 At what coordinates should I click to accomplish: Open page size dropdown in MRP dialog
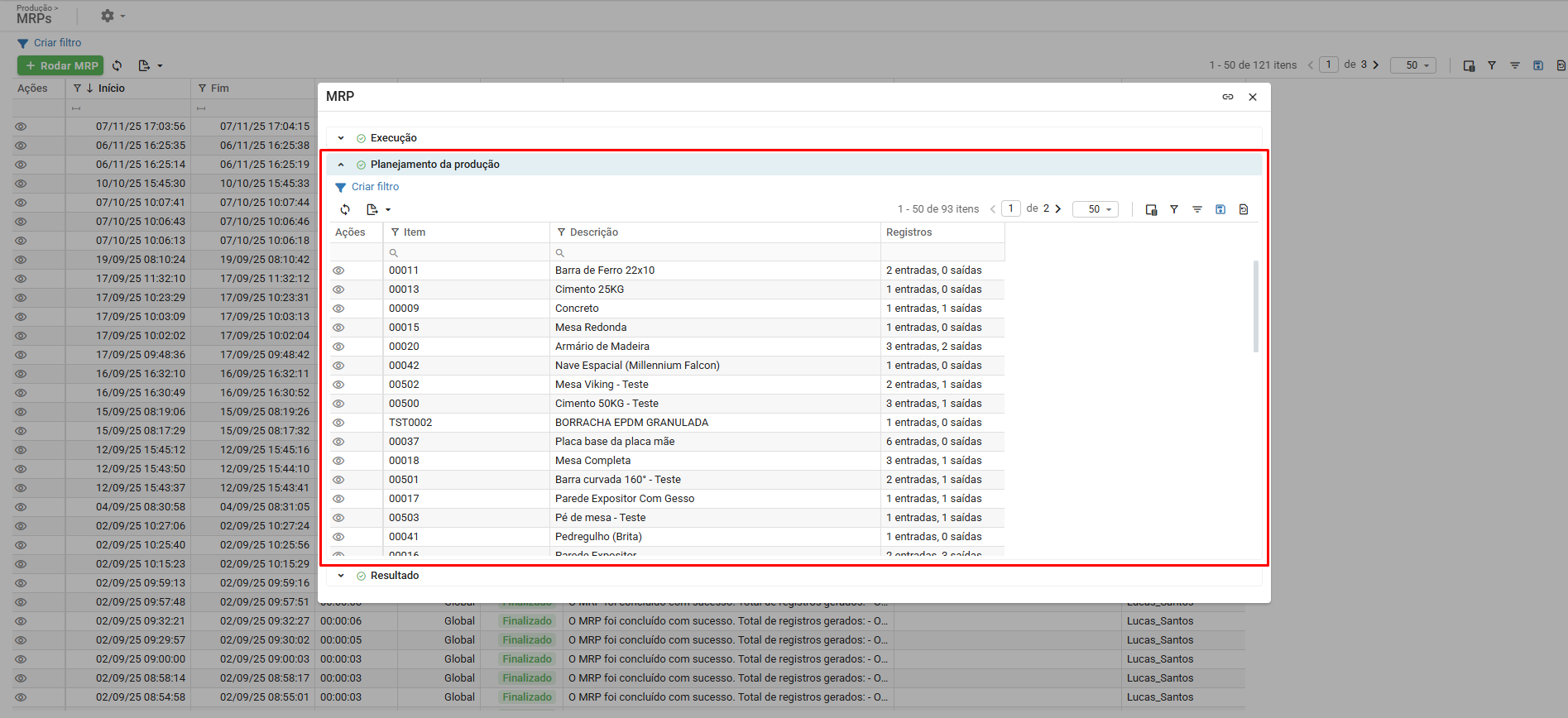coord(1096,209)
